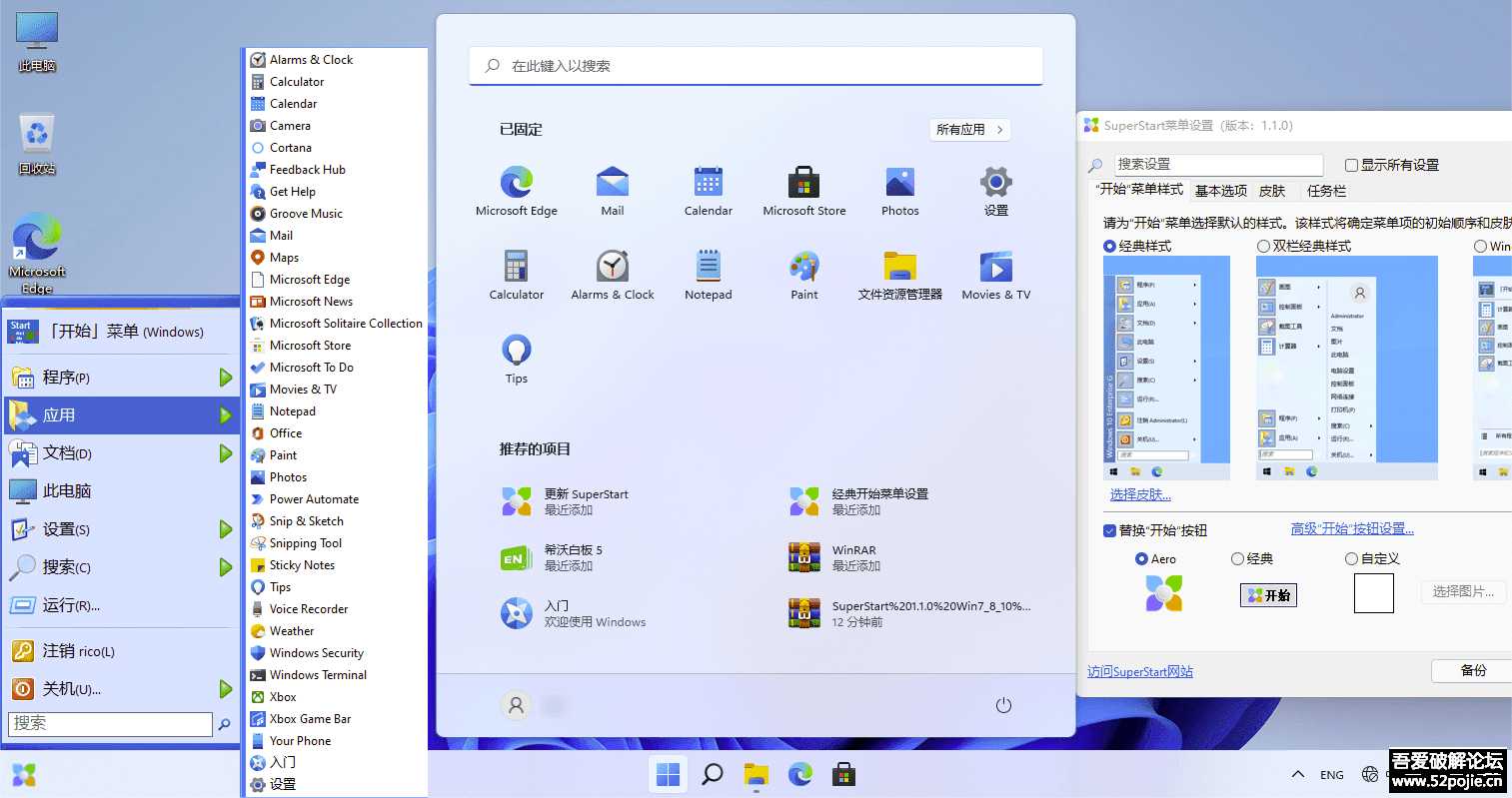Switch to the 任务栏 tab
The width and height of the screenshot is (1512, 798).
coord(1326,191)
